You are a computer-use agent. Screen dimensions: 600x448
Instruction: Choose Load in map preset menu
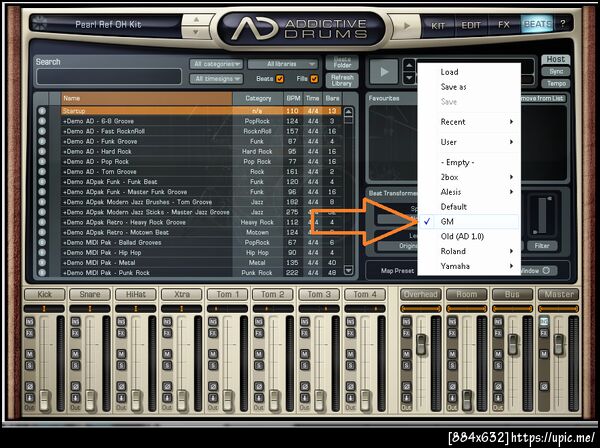(x=469, y=72)
